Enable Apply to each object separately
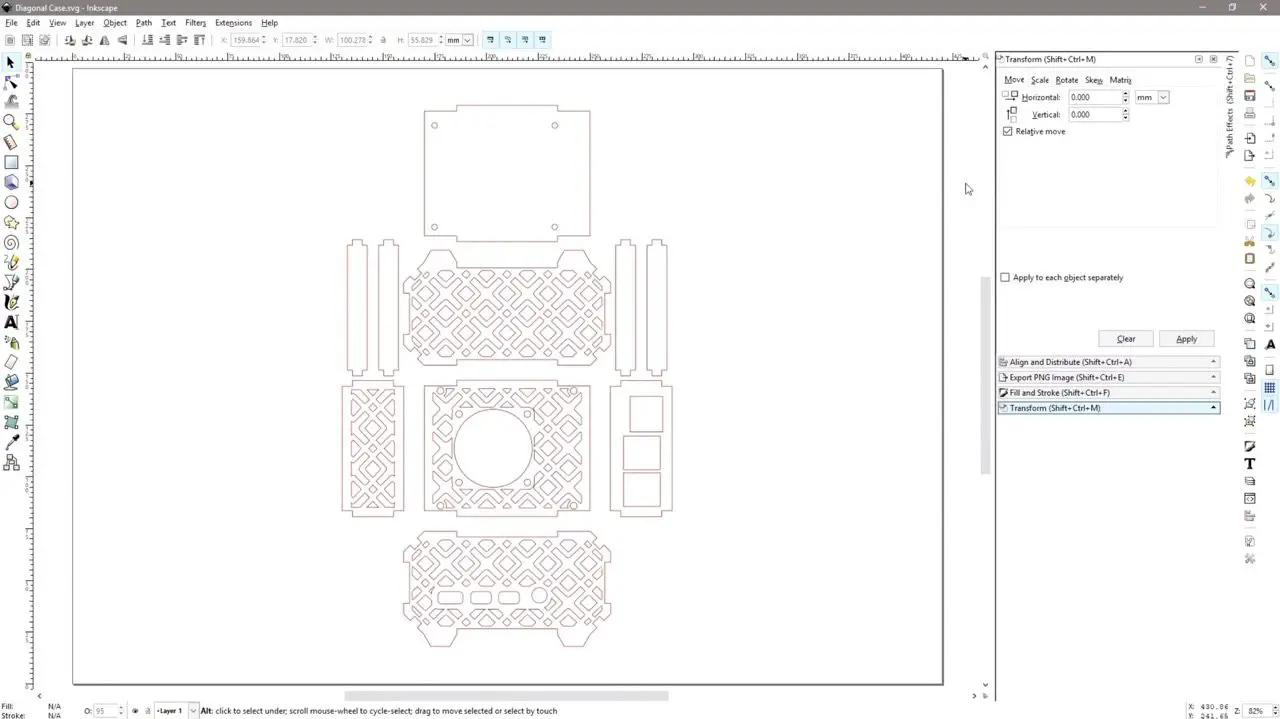Viewport: 1280px width, 719px height. click(x=1005, y=278)
